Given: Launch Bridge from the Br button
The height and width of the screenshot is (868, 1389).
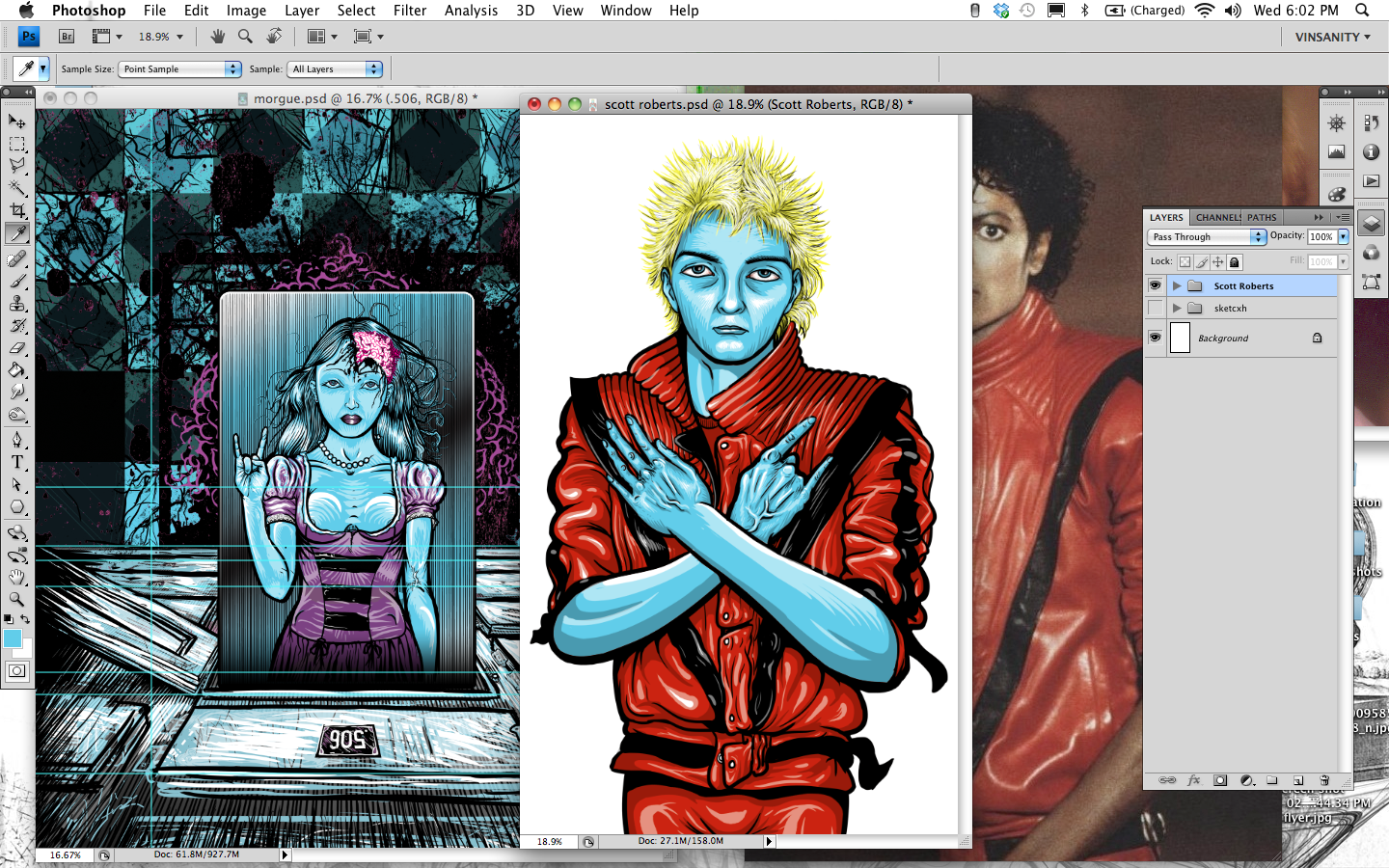Looking at the screenshot, I should [67, 37].
